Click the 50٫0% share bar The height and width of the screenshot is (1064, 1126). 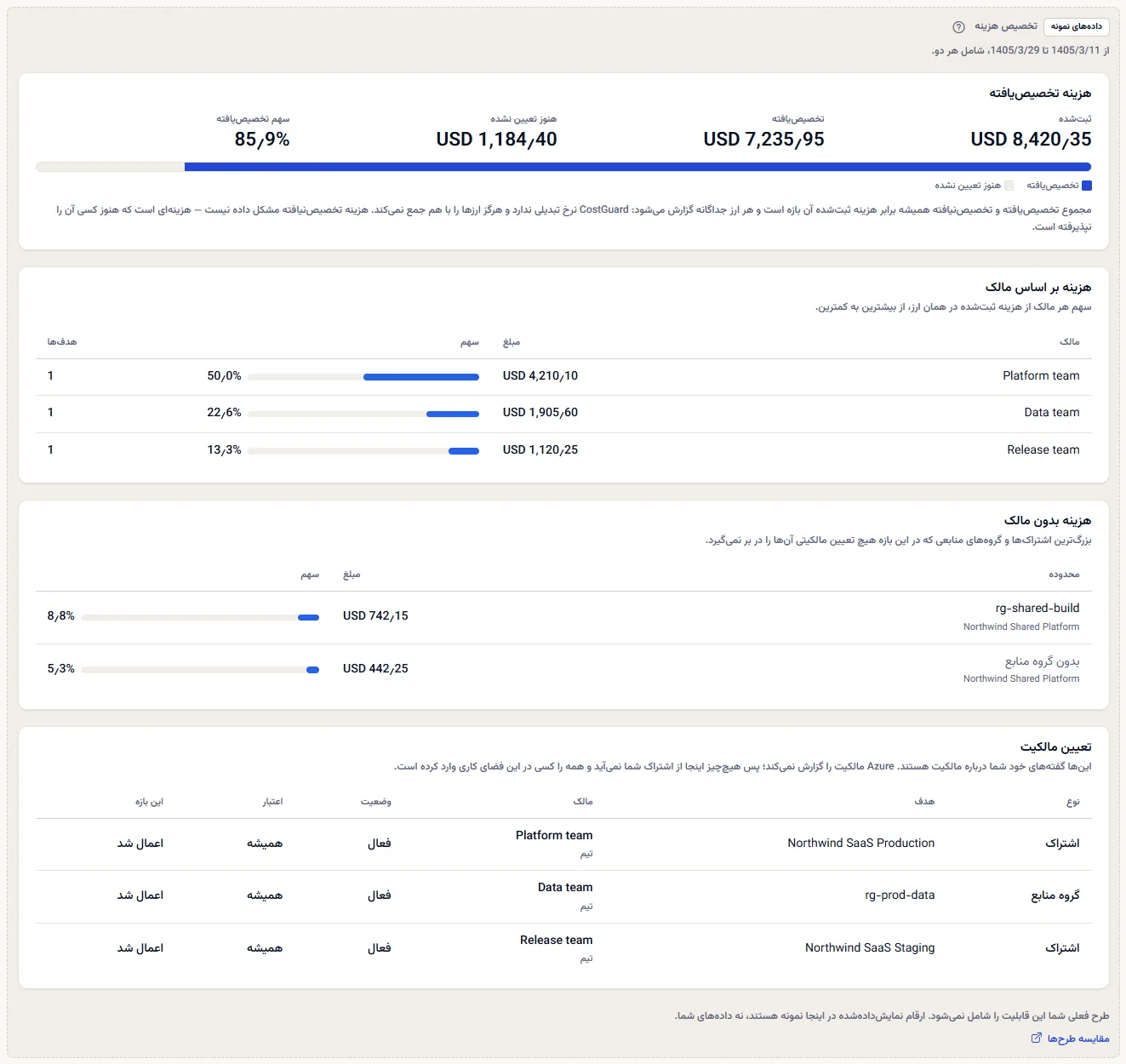(x=363, y=377)
